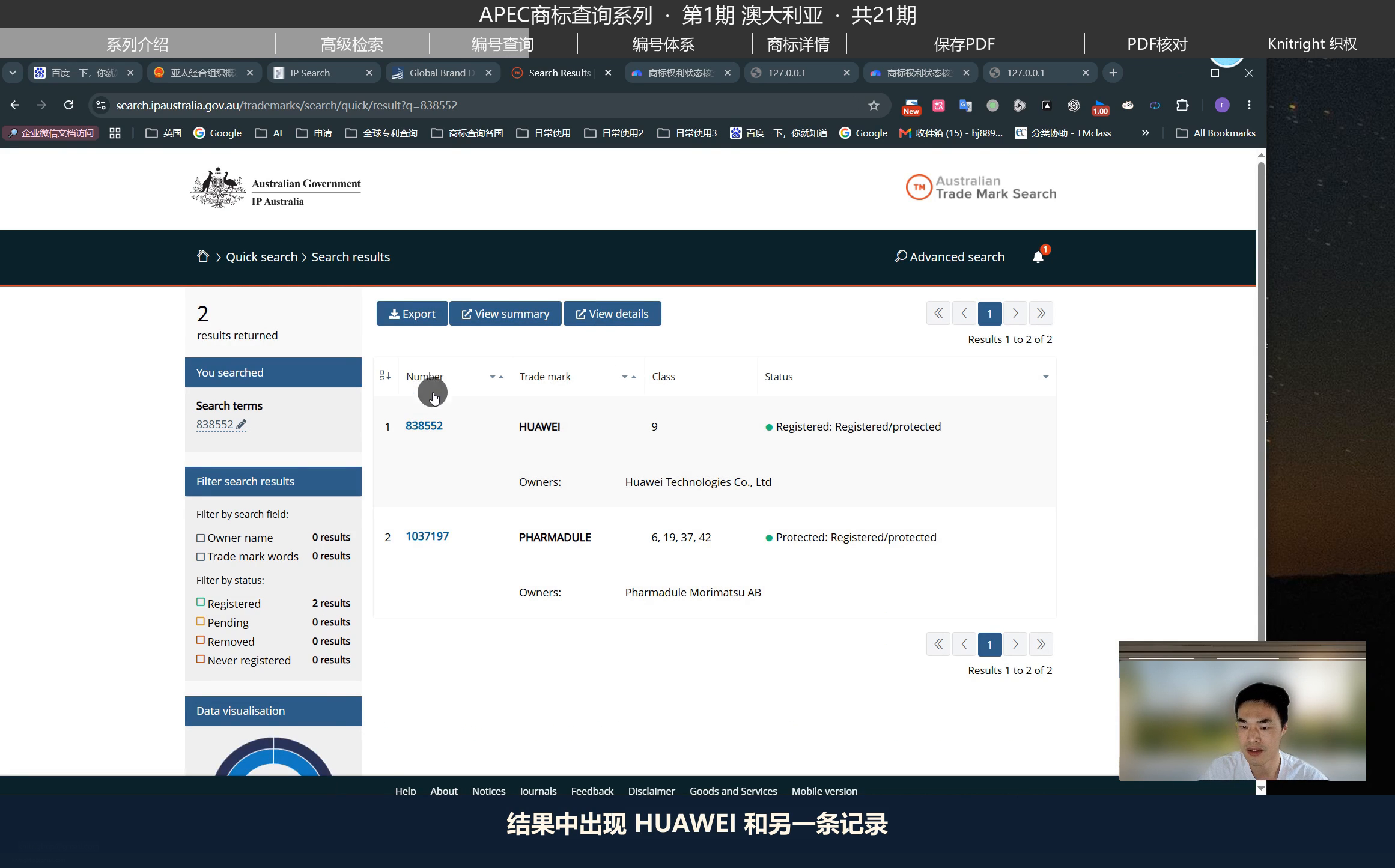This screenshot has height=868, width=1395.
Task: Open the 英国 bookmark folder
Action: 163,133
